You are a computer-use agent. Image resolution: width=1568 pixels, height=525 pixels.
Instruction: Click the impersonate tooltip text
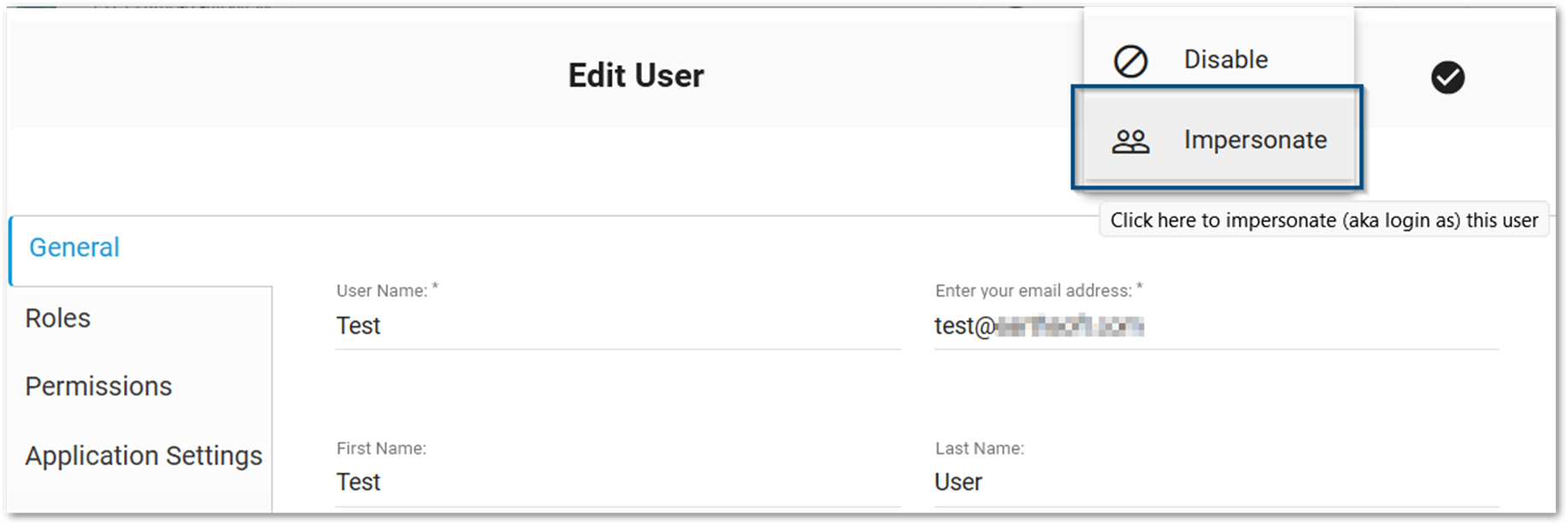point(1323,221)
